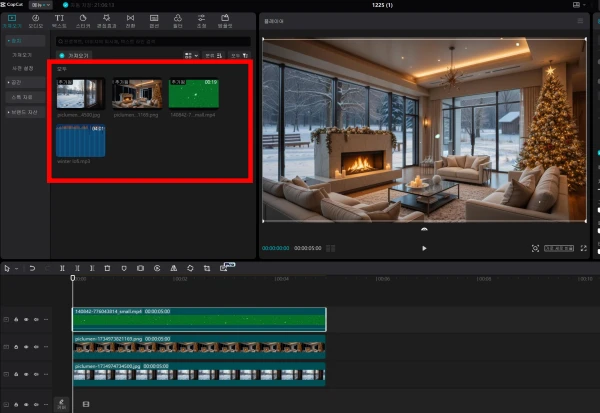Select the snowy window jpg thumbnail
The height and width of the screenshot is (413, 600).
click(80, 94)
